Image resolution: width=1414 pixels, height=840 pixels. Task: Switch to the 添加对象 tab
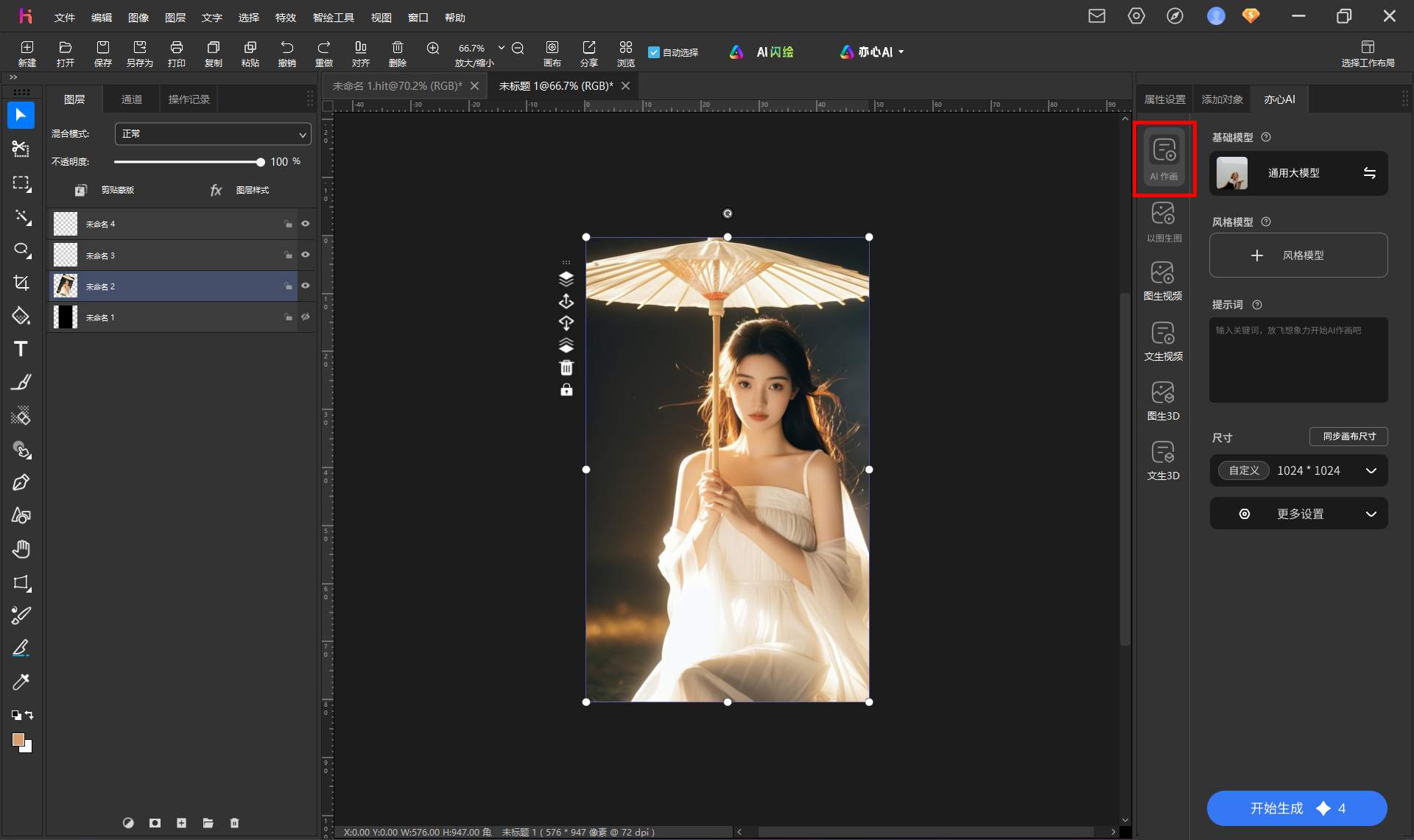point(1222,99)
